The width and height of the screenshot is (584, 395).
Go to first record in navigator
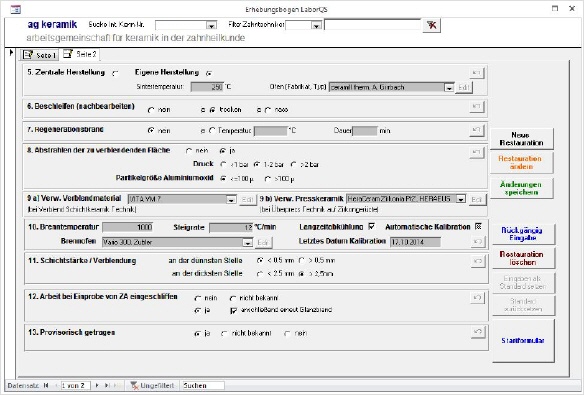(46, 385)
